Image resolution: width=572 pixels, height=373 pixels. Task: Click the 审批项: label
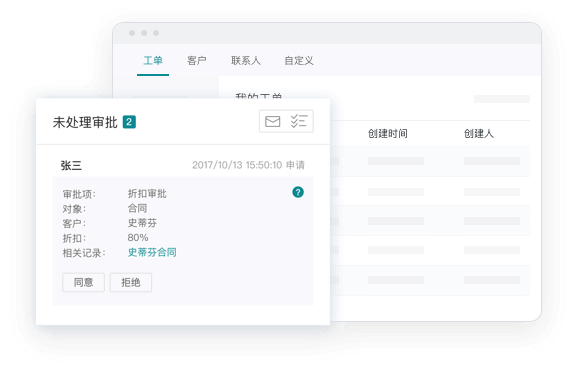79,194
